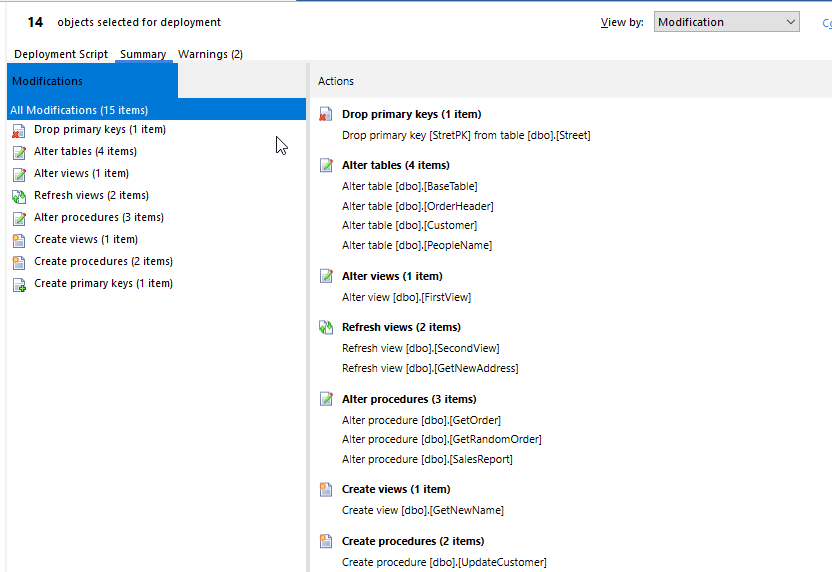This screenshot has height=572, width=832.
Task: Click the Refresh views icon in Actions pane
Action: [x=326, y=327]
